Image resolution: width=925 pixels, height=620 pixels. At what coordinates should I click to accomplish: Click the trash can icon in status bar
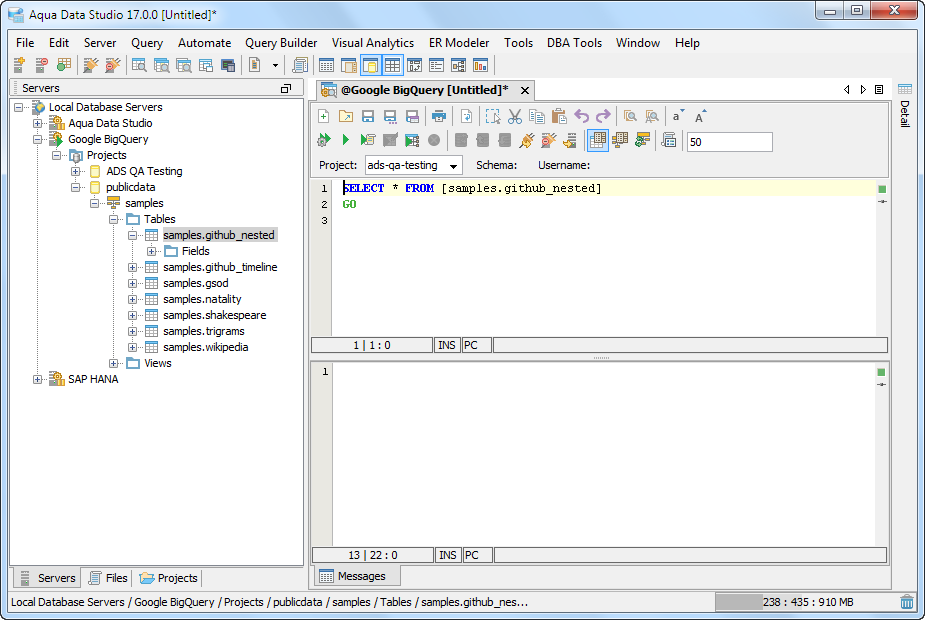(x=907, y=602)
